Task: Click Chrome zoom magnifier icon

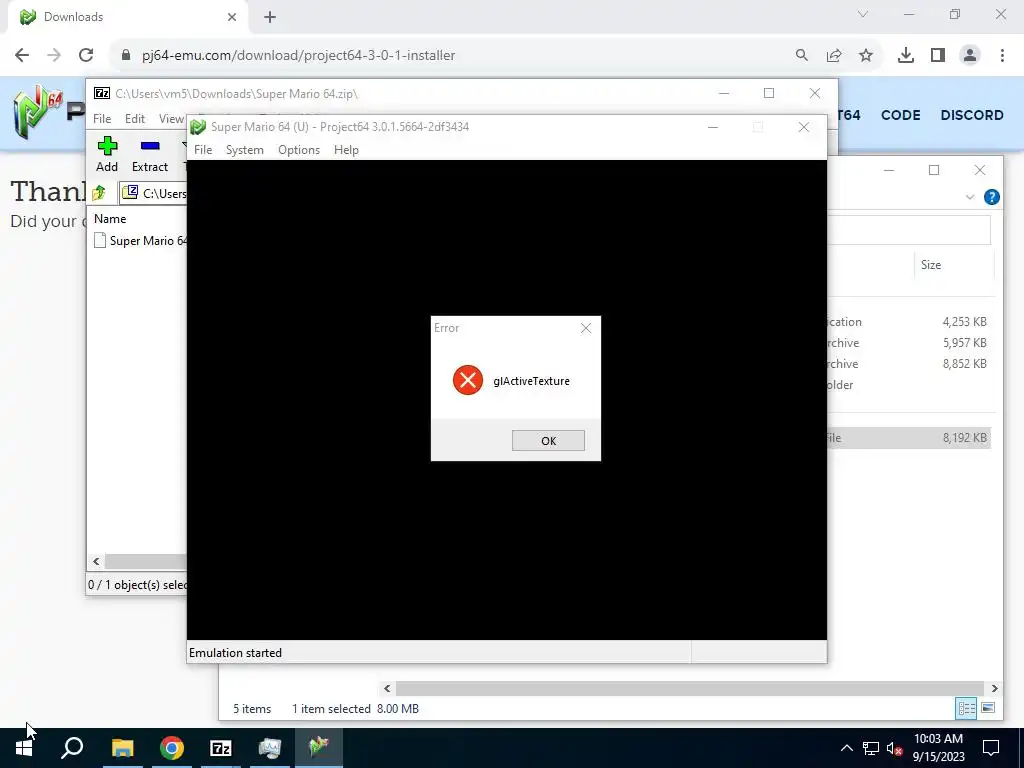Action: (801, 55)
